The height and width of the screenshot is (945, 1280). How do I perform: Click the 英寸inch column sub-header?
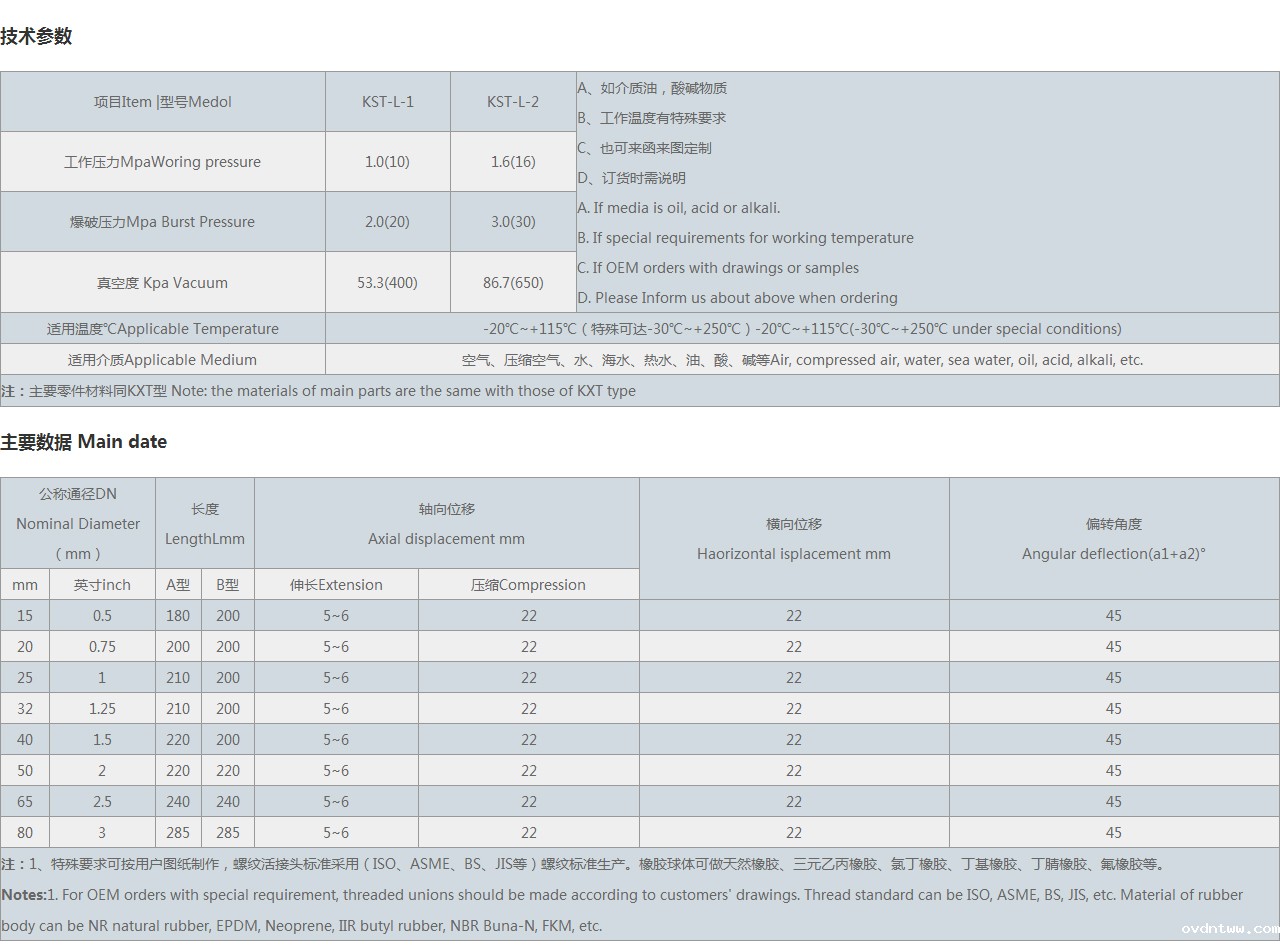tap(102, 585)
